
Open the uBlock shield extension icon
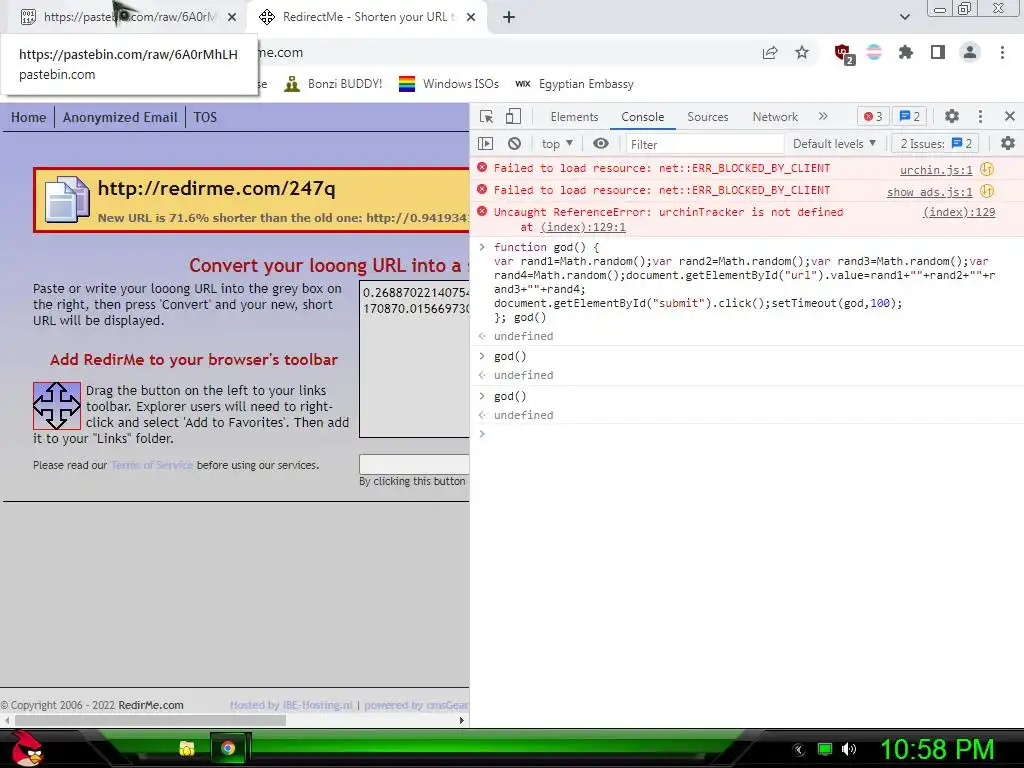coord(844,54)
